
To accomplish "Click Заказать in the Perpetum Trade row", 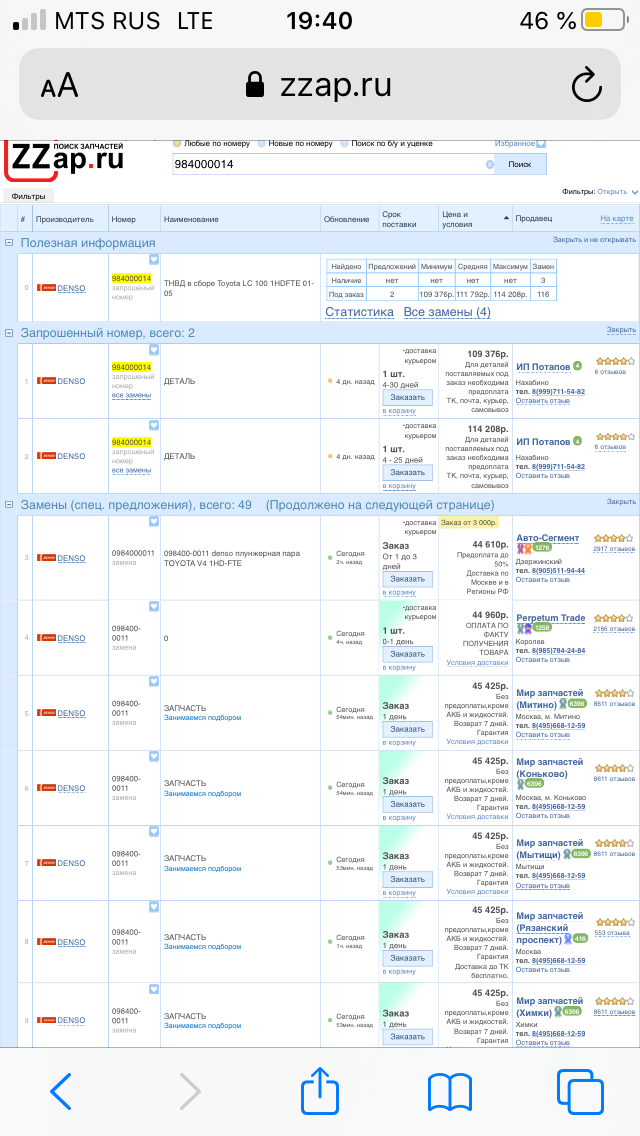I will [407, 654].
